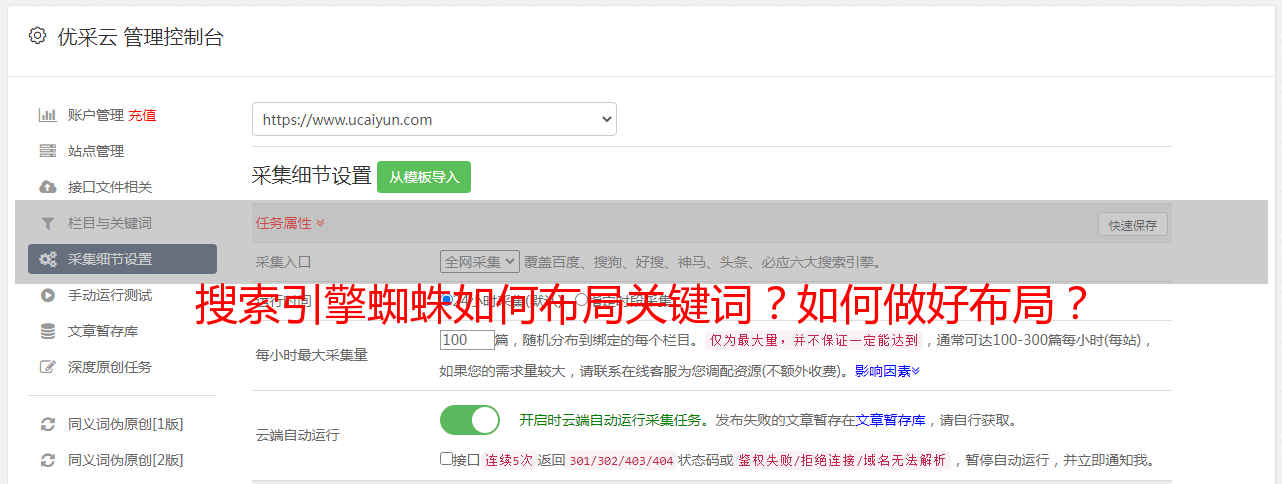Select the 24小时采集 radio button
The width and height of the screenshot is (1282, 484).
coord(447,299)
